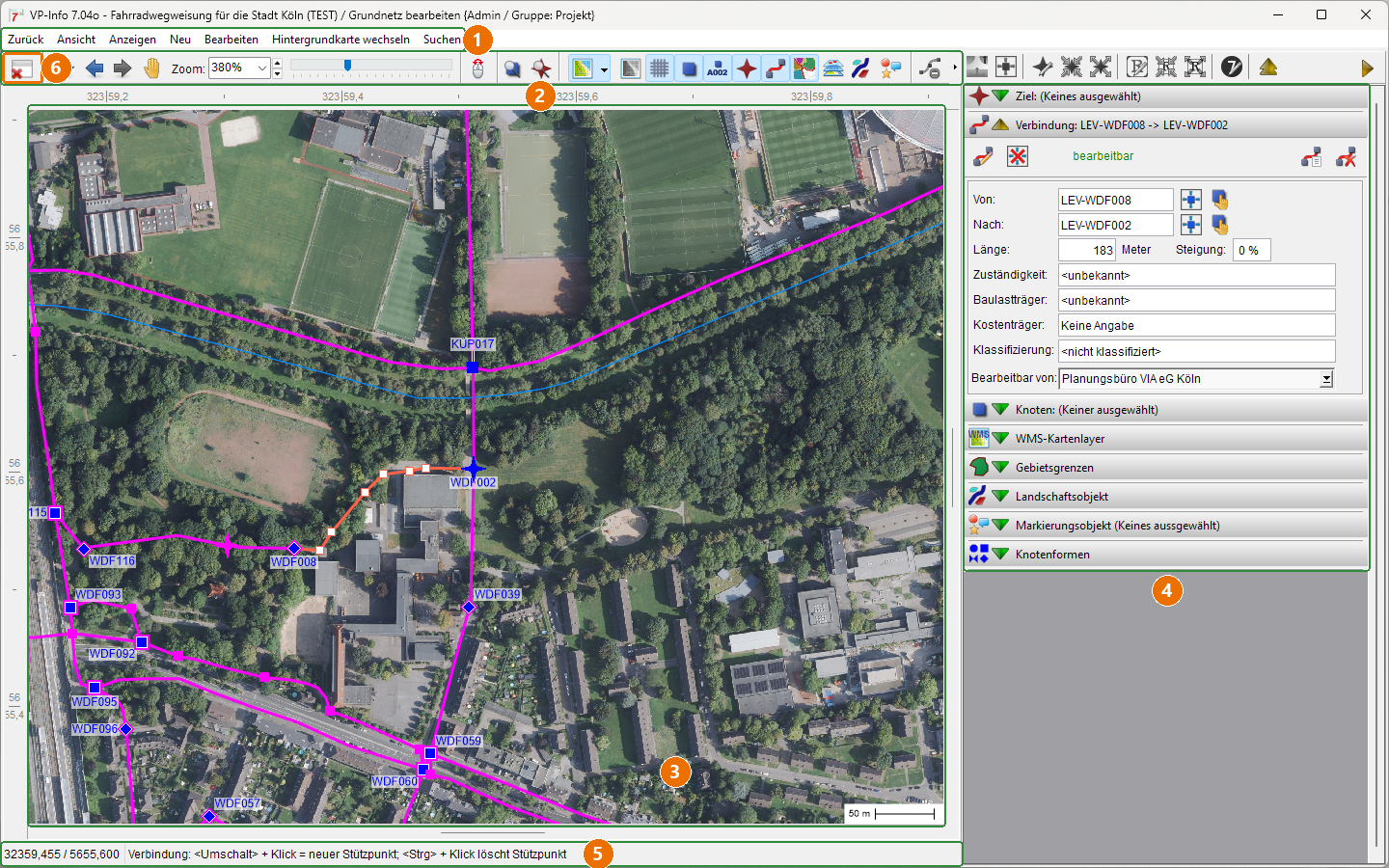
Task: Delete the connection with the red-X icon
Action: coord(1347,156)
